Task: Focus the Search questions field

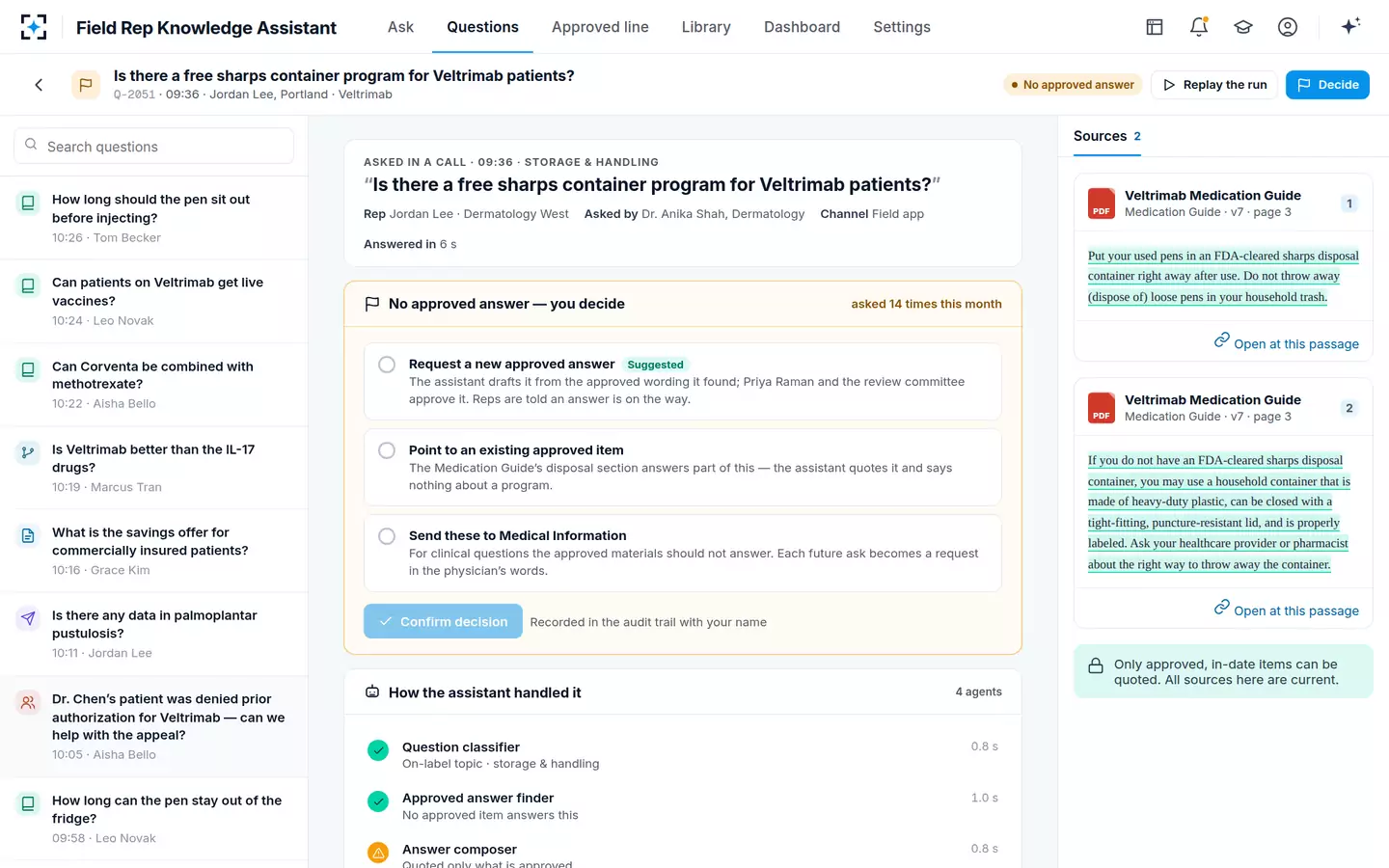Action: coord(153,146)
